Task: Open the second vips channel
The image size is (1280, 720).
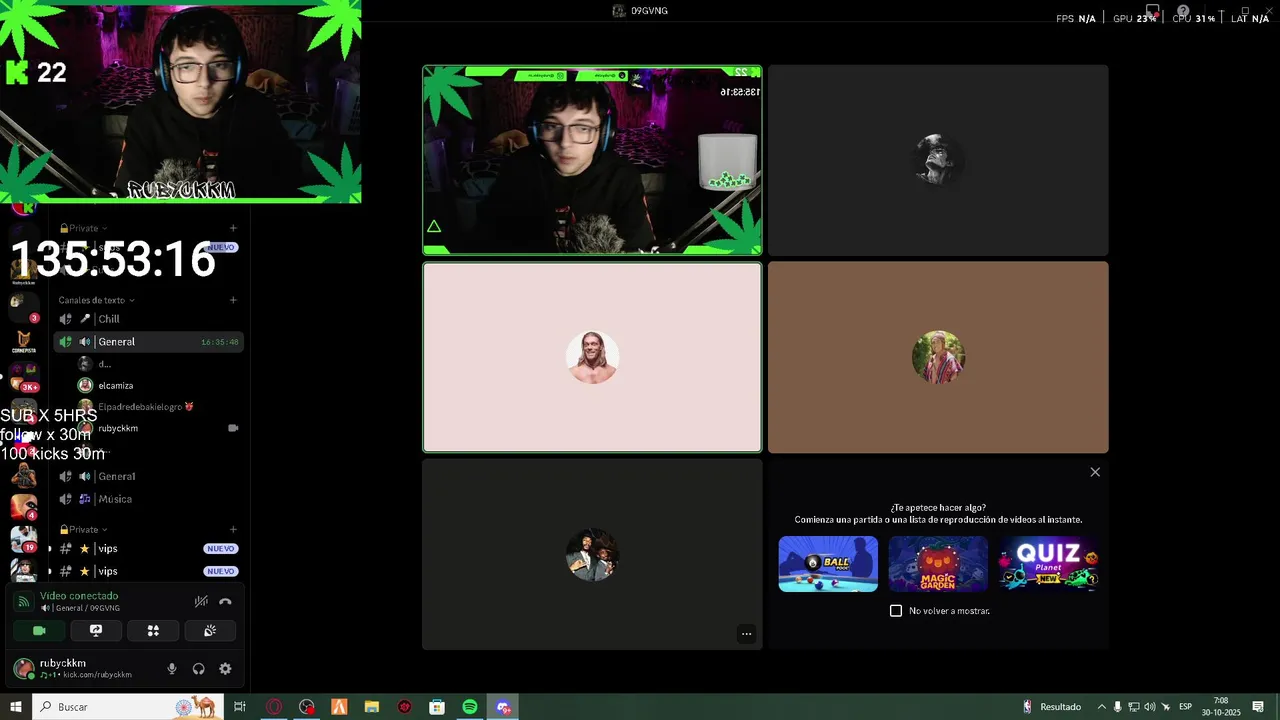Action: coord(147,571)
